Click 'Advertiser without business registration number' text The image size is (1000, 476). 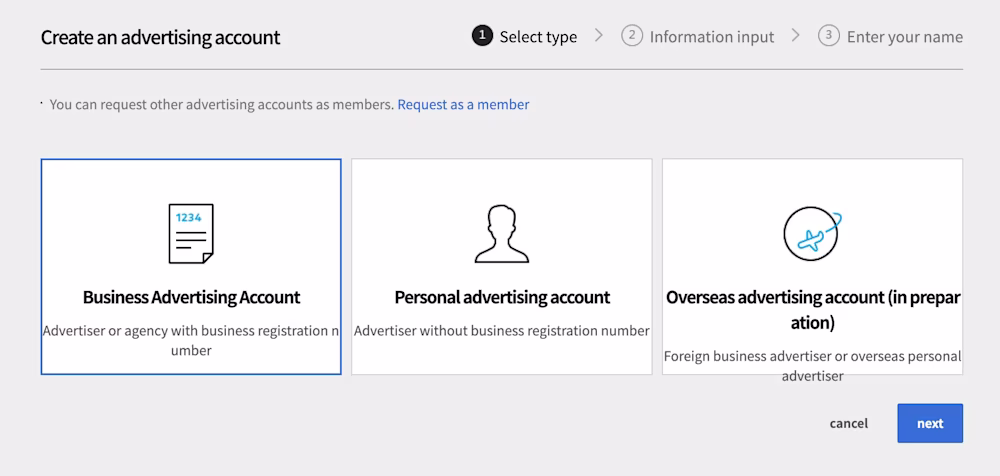(x=502, y=331)
